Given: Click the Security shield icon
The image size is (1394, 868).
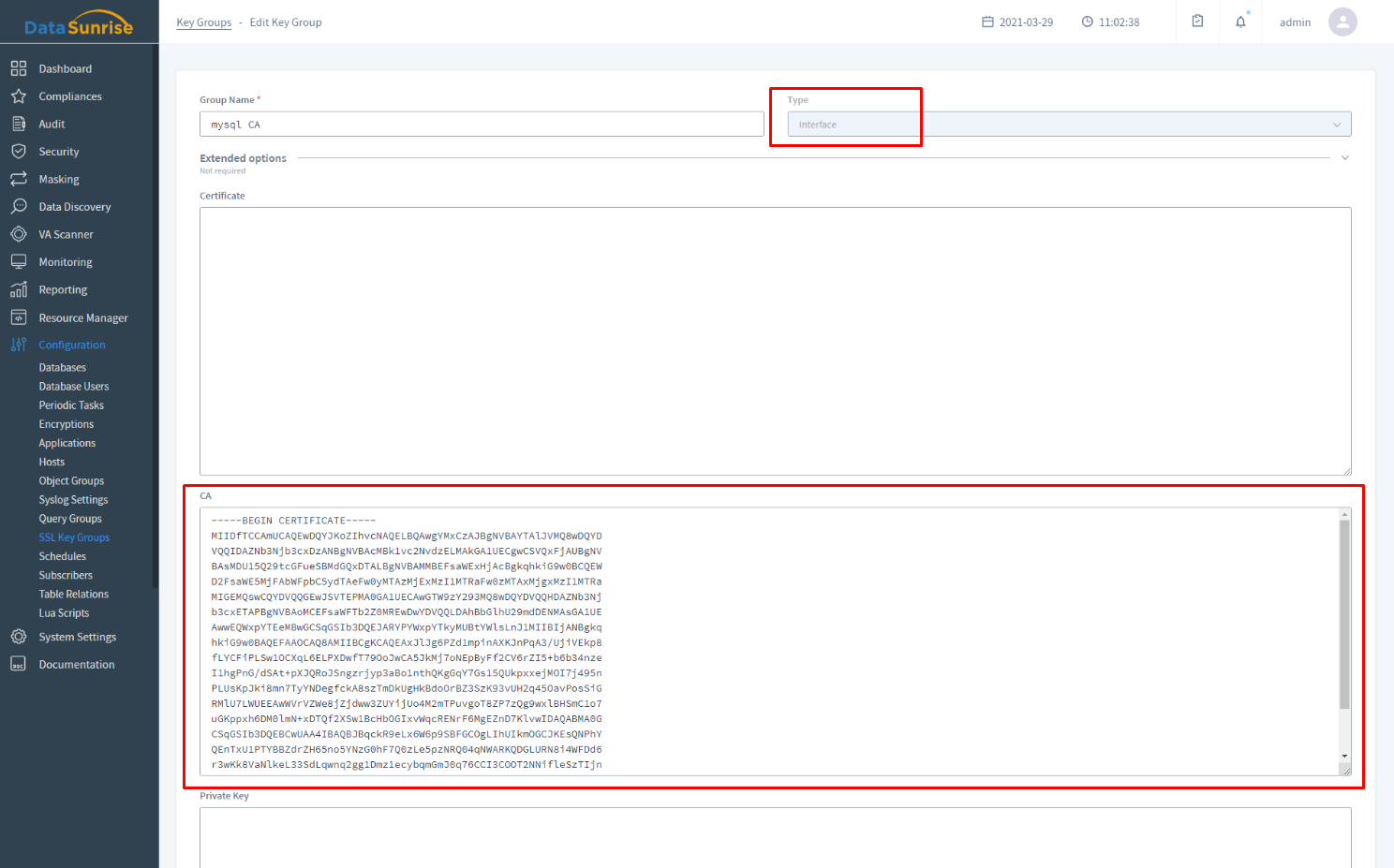Looking at the screenshot, I should pyautogui.click(x=19, y=152).
